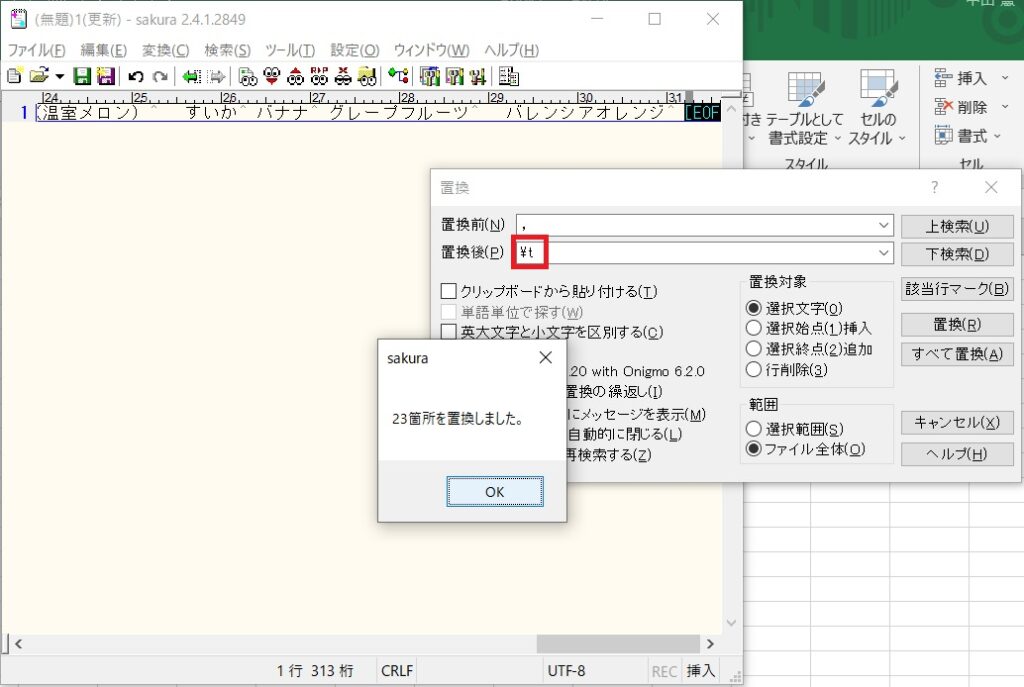
Task: Click the 下検索(D) button
Action: (x=957, y=253)
